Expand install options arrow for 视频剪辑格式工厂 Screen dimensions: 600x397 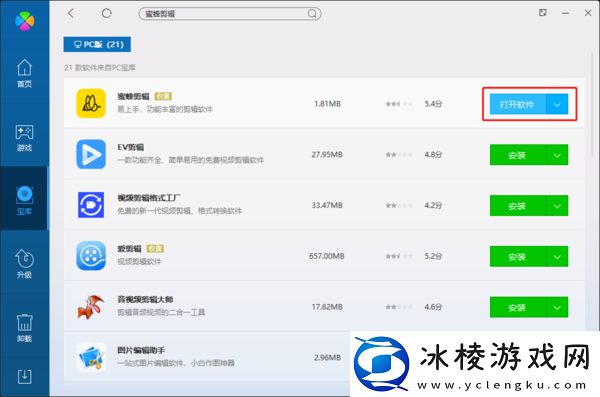point(557,206)
